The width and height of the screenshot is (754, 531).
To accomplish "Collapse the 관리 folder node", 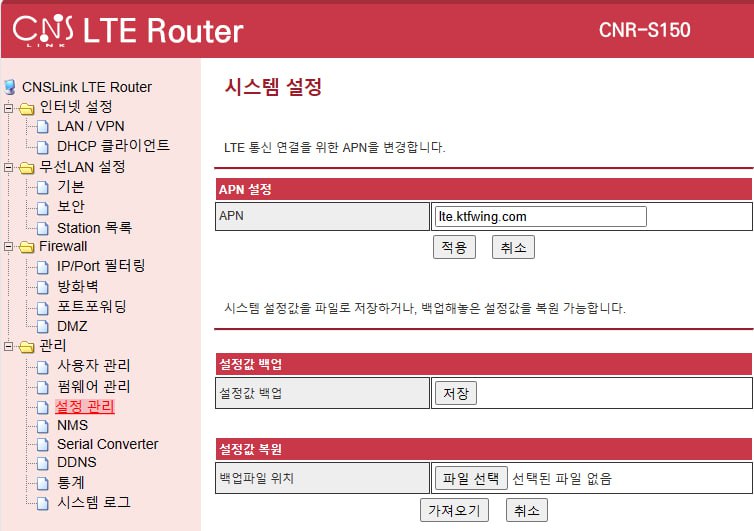I will pyautogui.click(x=9, y=347).
